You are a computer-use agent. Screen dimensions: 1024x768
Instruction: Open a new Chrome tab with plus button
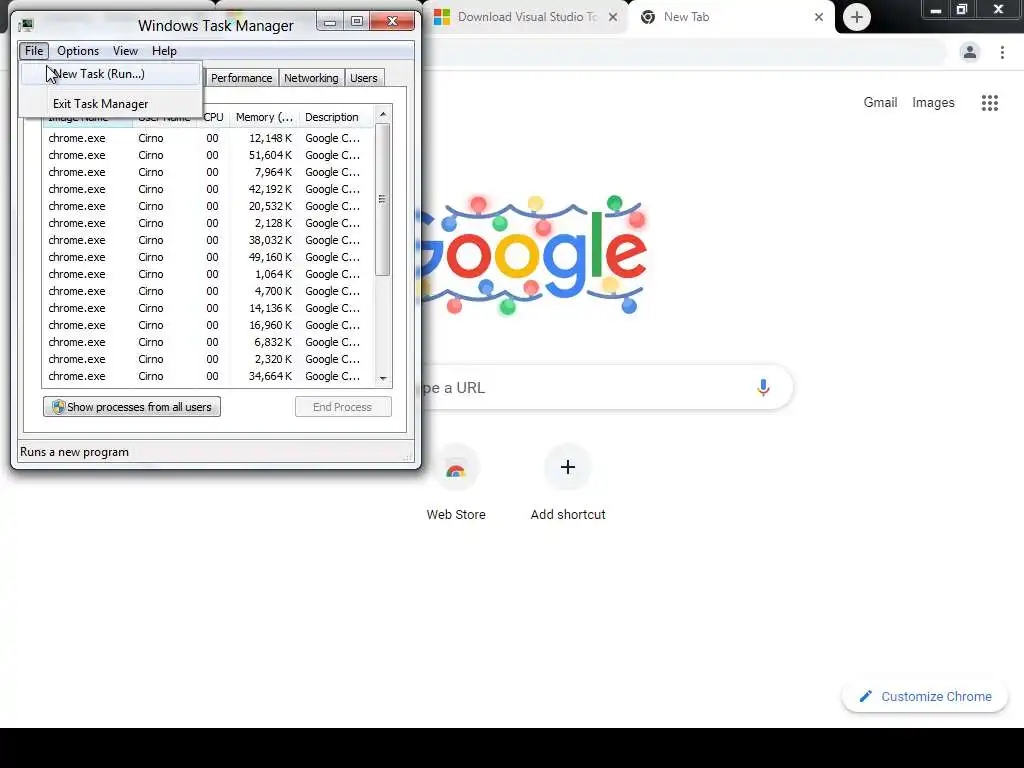click(857, 17)
